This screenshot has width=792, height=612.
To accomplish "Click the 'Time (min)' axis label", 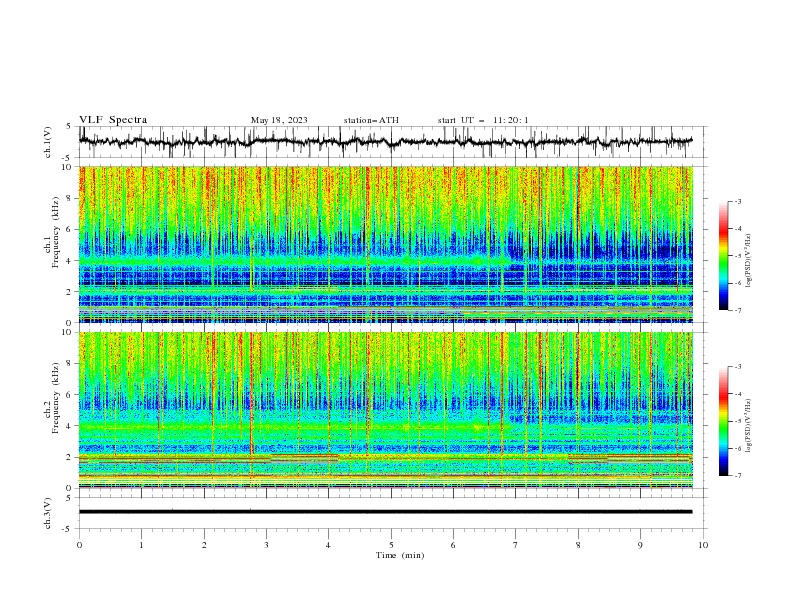I will (x=400, y=555).
